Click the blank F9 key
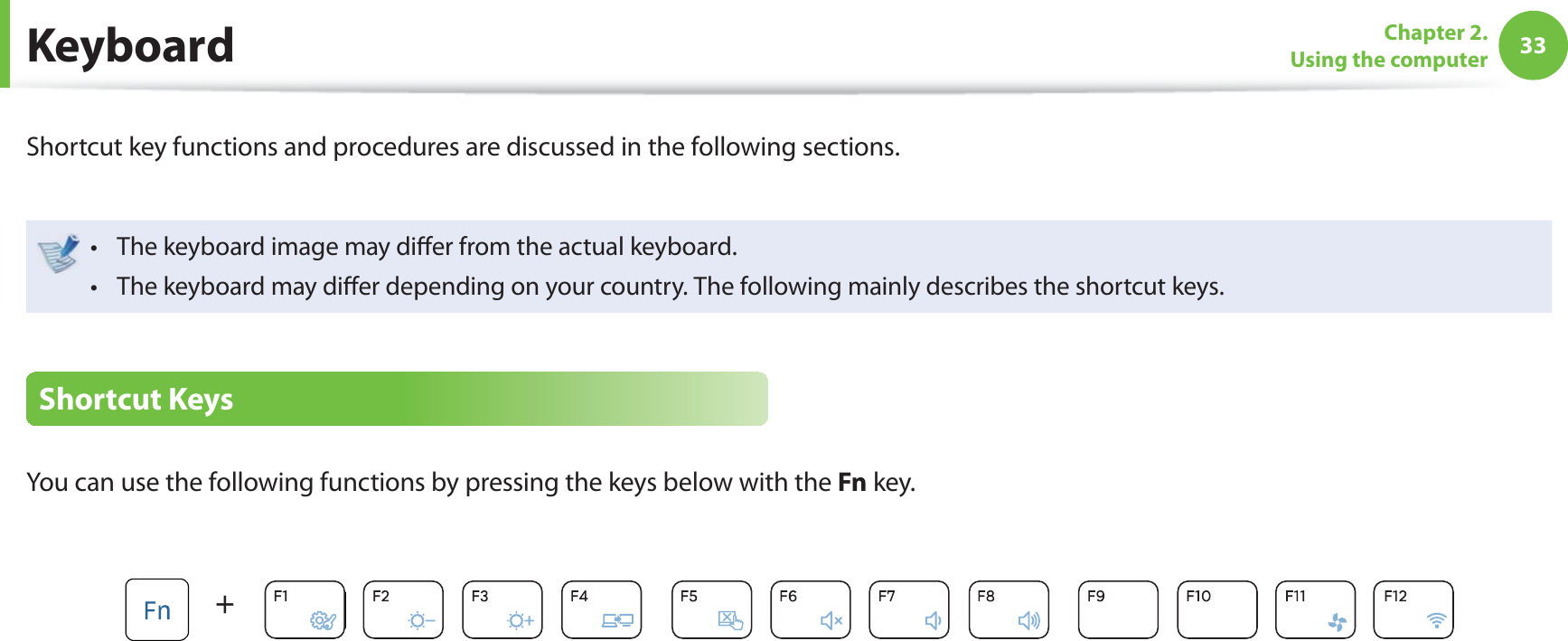1568x641 pixels. [1118, 609]
